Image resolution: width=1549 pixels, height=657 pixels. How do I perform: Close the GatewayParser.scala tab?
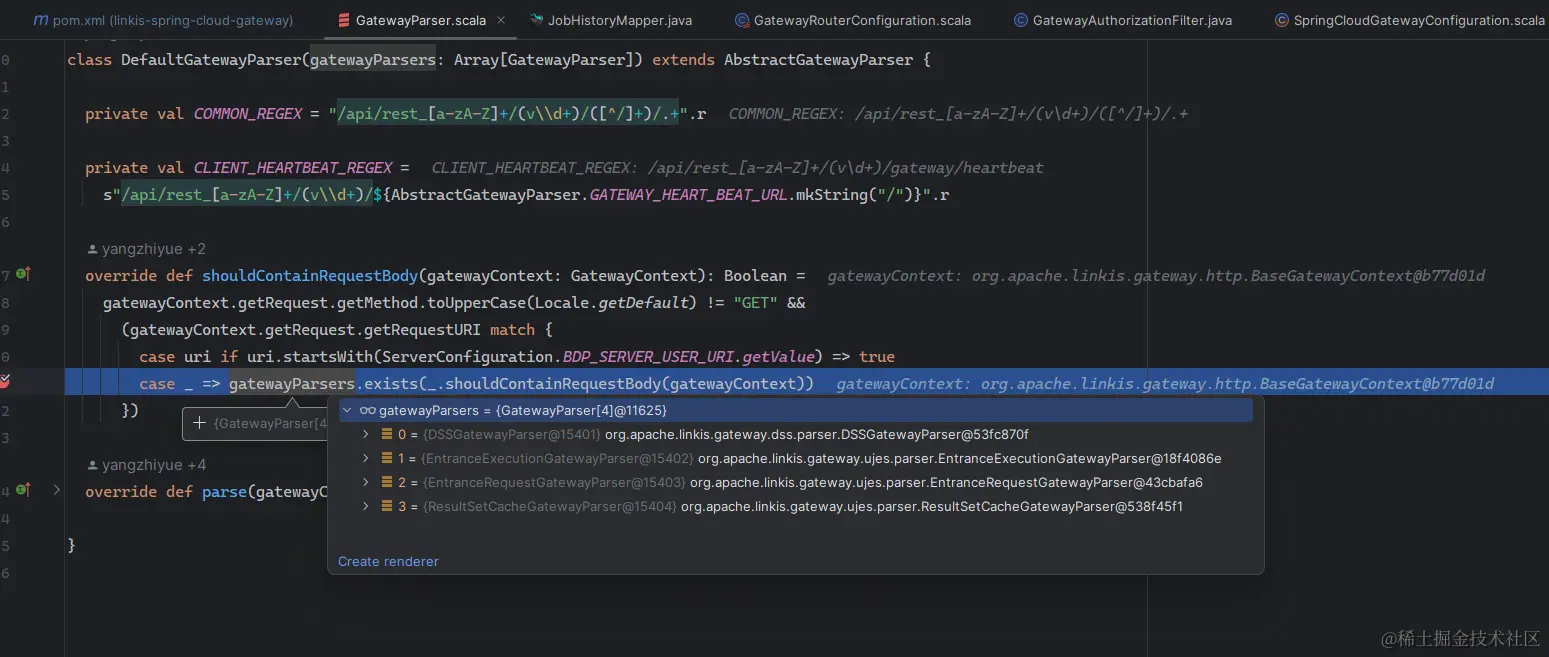tap(501, 20)
